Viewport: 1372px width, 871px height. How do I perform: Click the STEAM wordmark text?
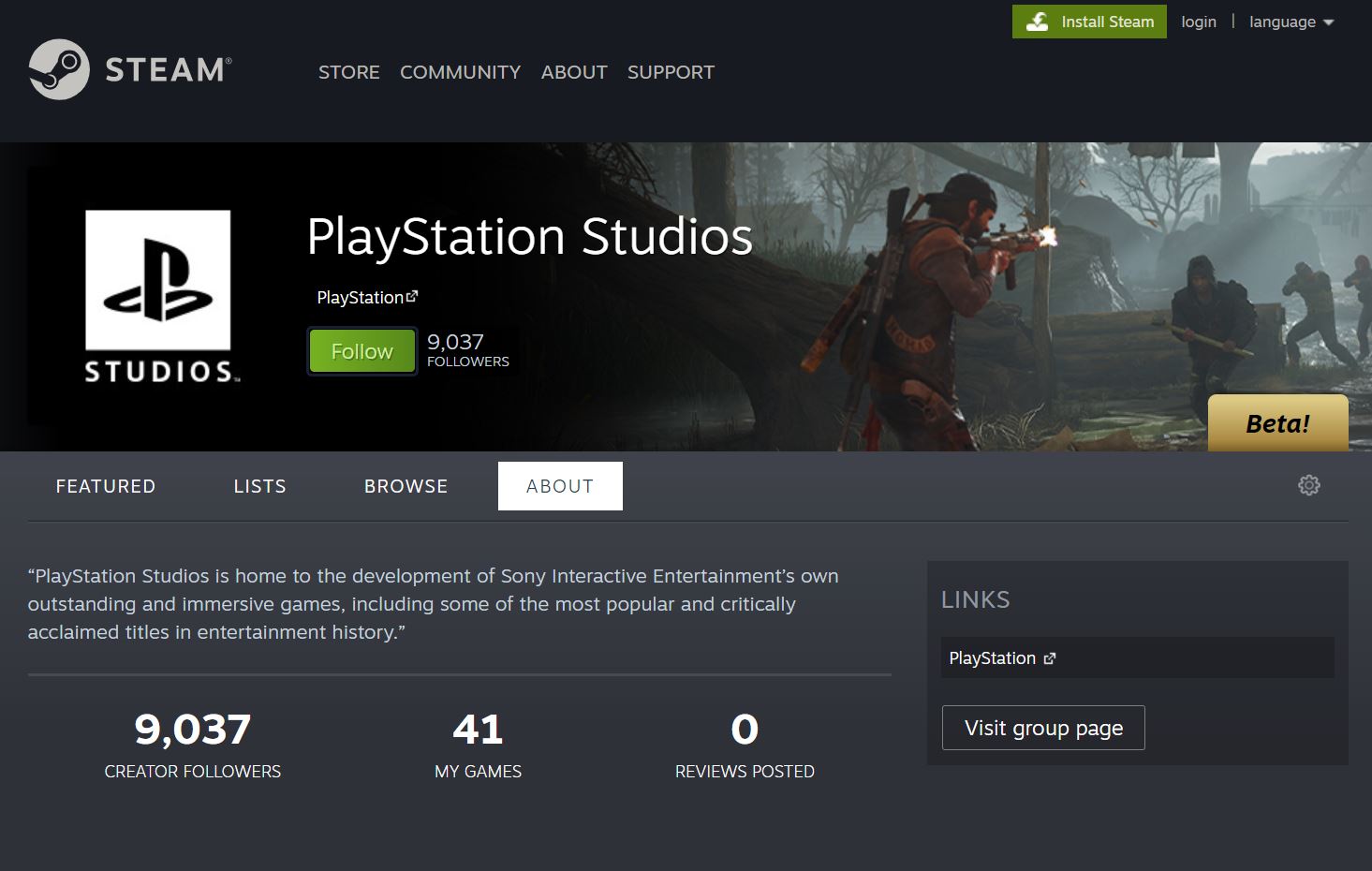(x=168, y=70)
